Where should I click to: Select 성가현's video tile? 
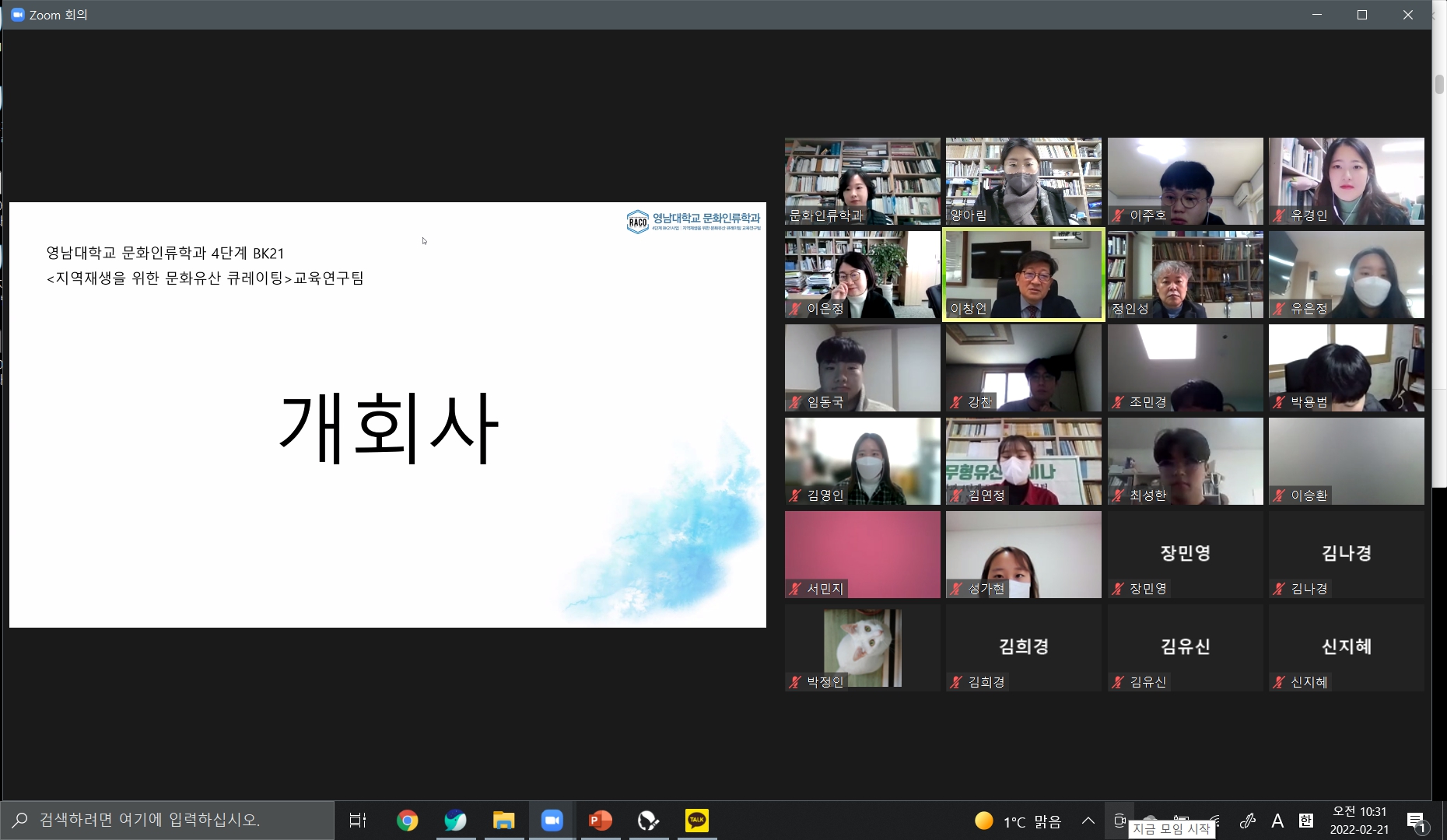pyautogui.click(x=1024, y=555)
